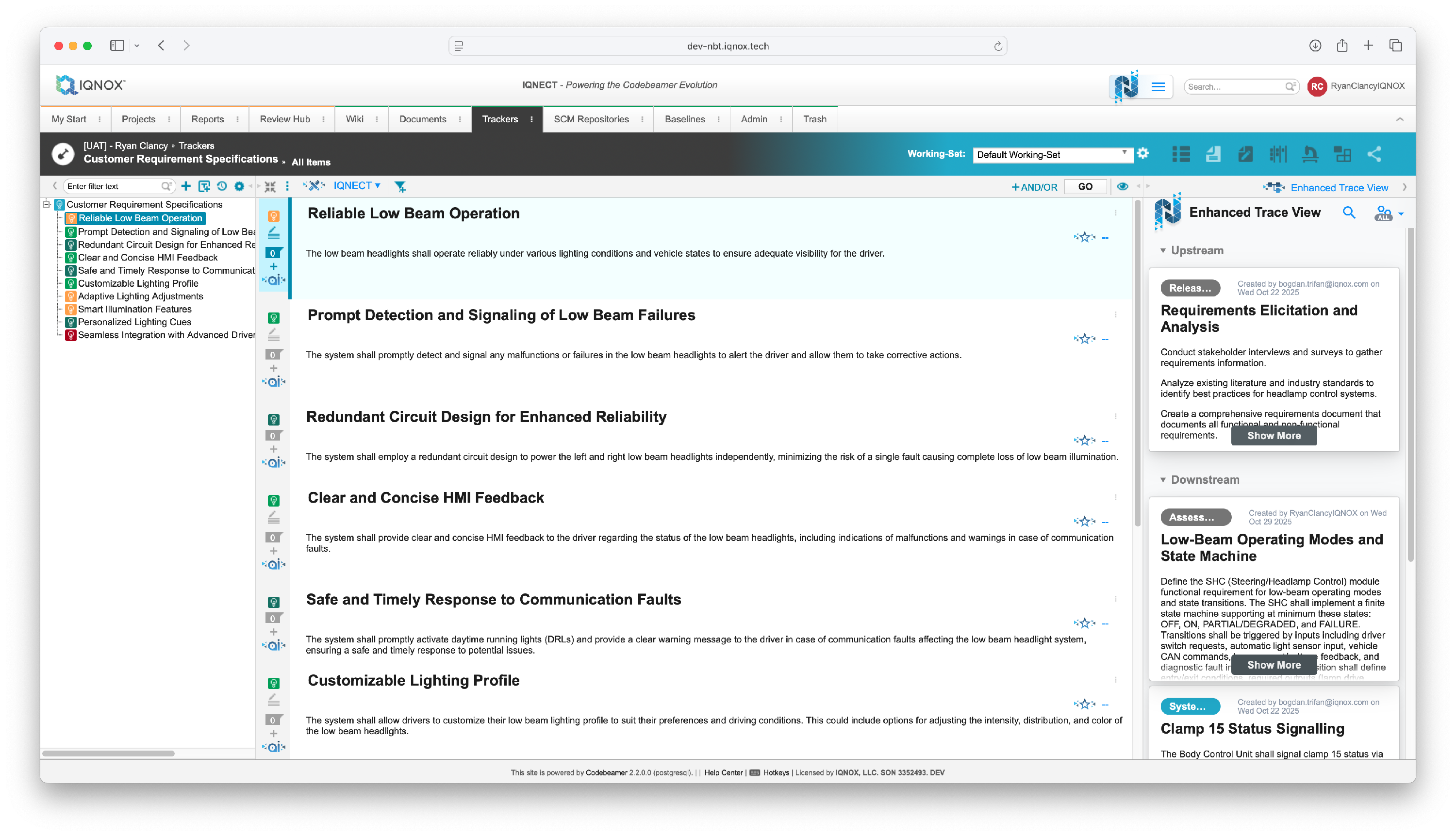
Task: Click the add filter funnel icon
Action: click(x=400, y=186)
